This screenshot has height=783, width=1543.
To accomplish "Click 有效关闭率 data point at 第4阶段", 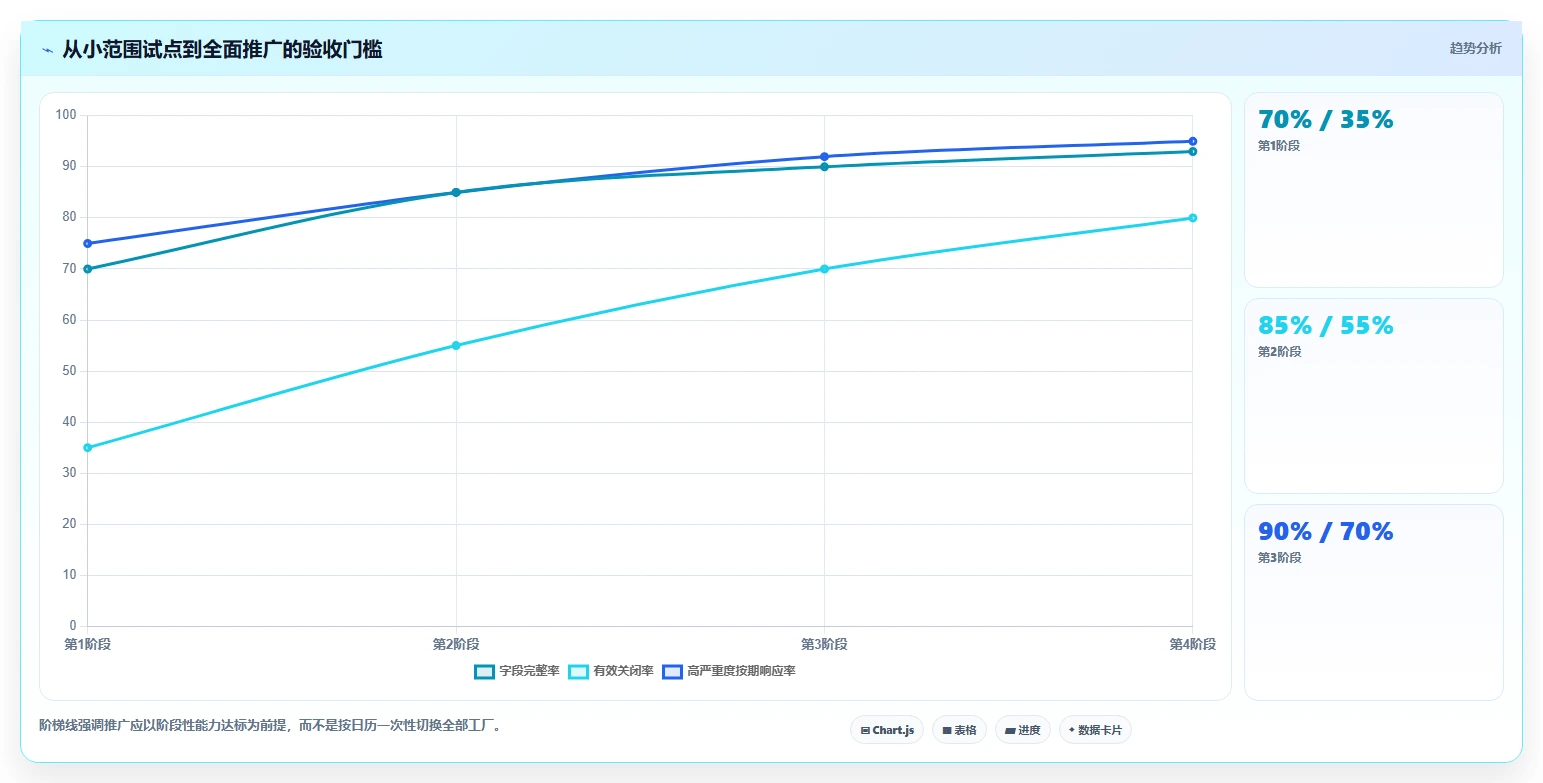I will [1193, 218].
